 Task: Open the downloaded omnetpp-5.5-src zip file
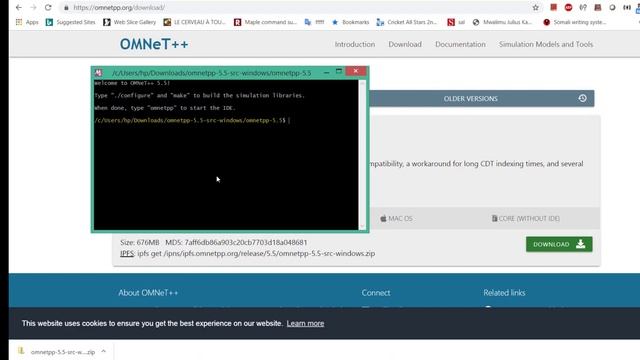57,351
